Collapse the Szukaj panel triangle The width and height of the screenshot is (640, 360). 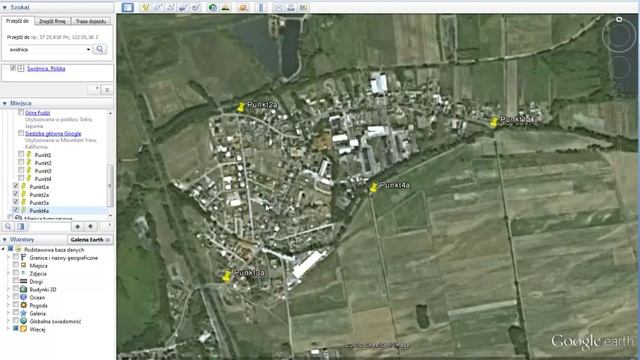(x=4, y=7)
